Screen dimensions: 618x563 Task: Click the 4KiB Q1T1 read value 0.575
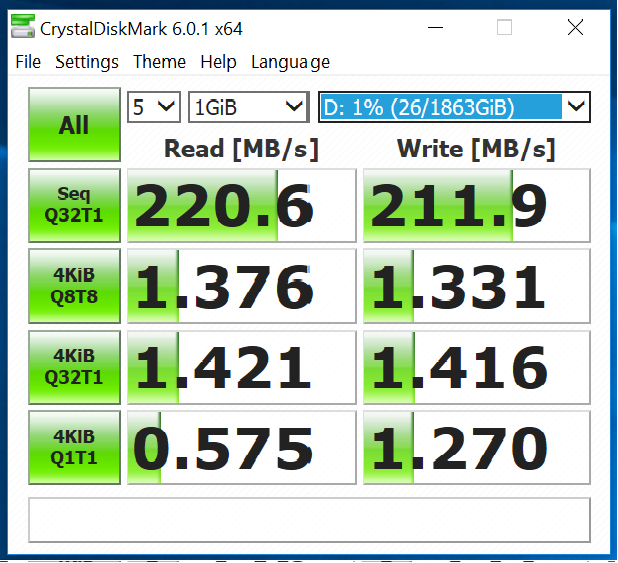point(242,448)
